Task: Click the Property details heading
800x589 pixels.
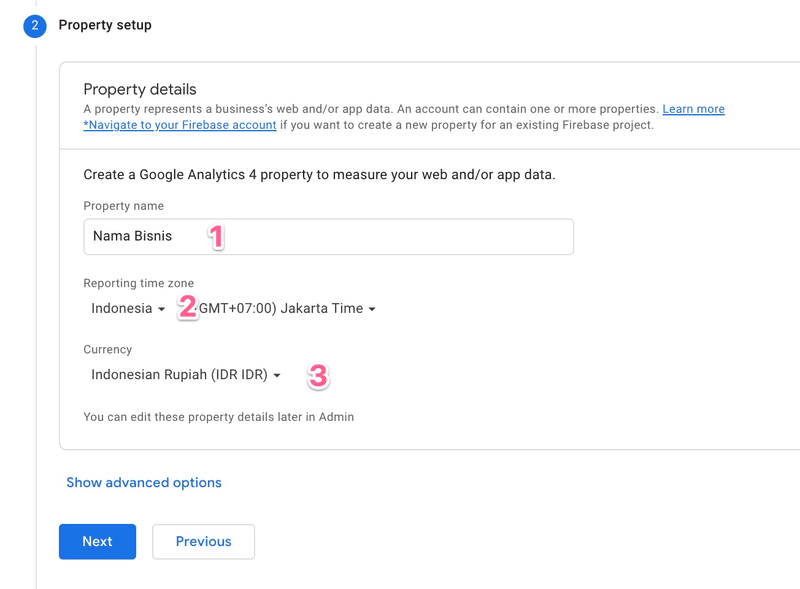Action: pyautogui.click(x=140, y=90)
